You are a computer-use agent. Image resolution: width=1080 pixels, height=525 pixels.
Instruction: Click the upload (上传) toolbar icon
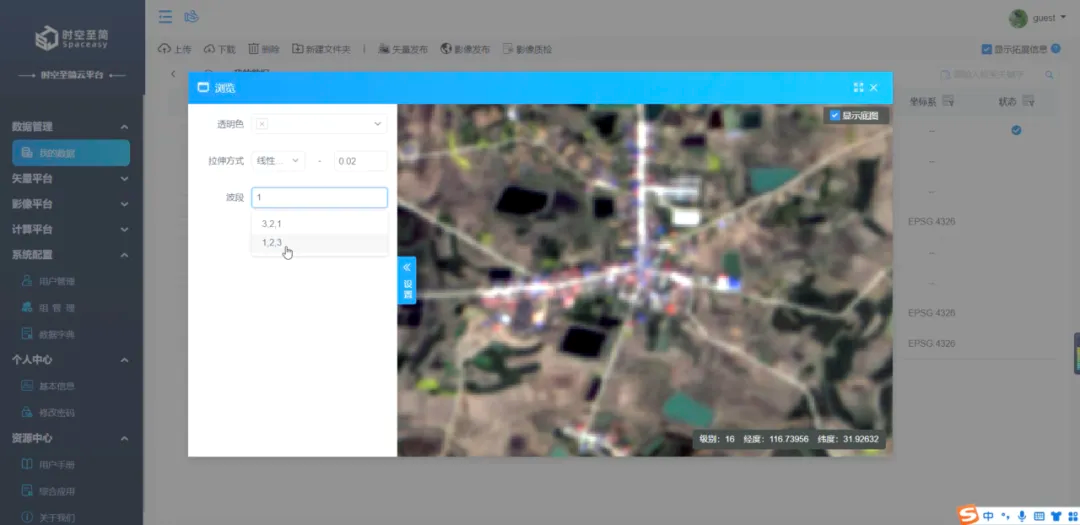(x=165, y=49)
